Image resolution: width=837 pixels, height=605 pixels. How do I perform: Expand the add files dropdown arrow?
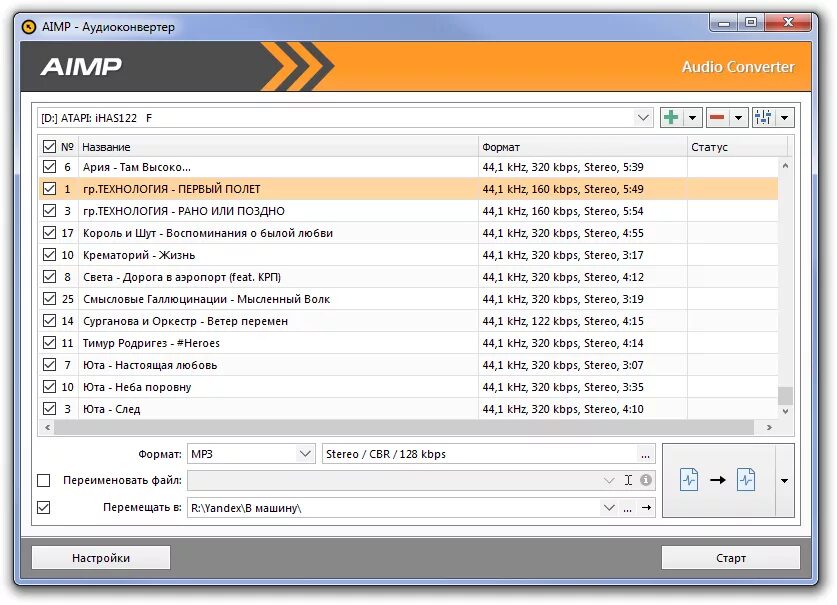[692, 117]
